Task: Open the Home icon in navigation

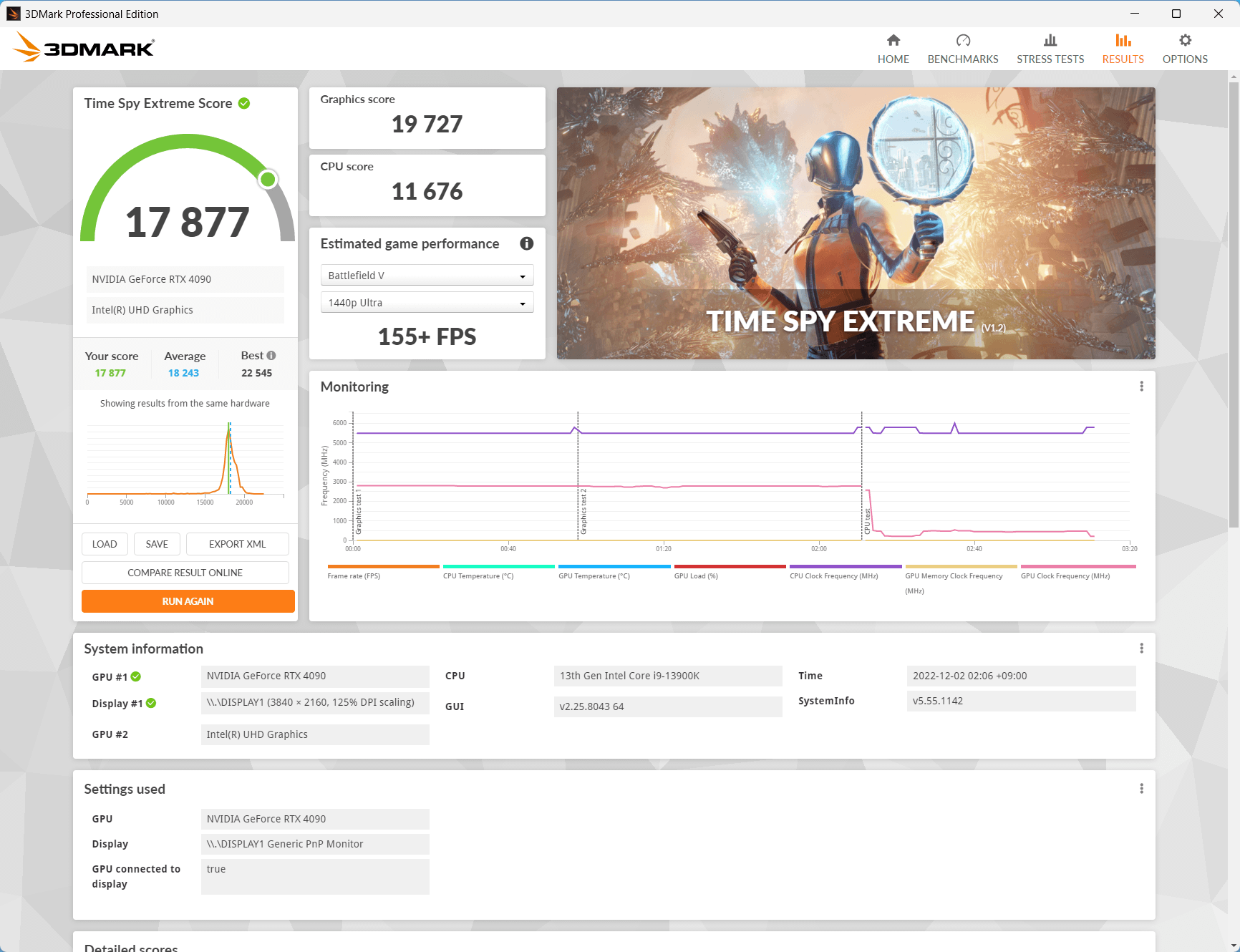Action: (x=893, y=40)
